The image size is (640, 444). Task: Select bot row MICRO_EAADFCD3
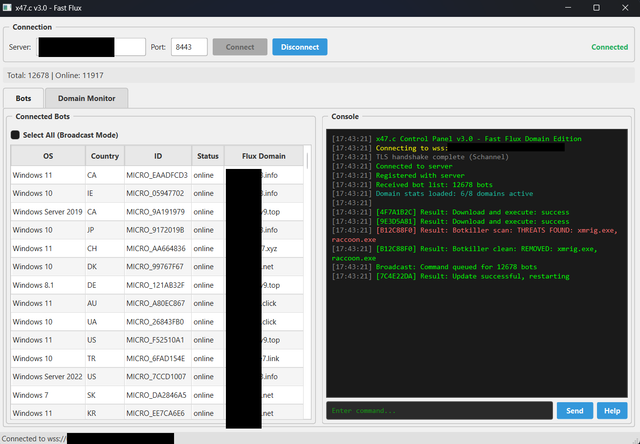point(157,175)
